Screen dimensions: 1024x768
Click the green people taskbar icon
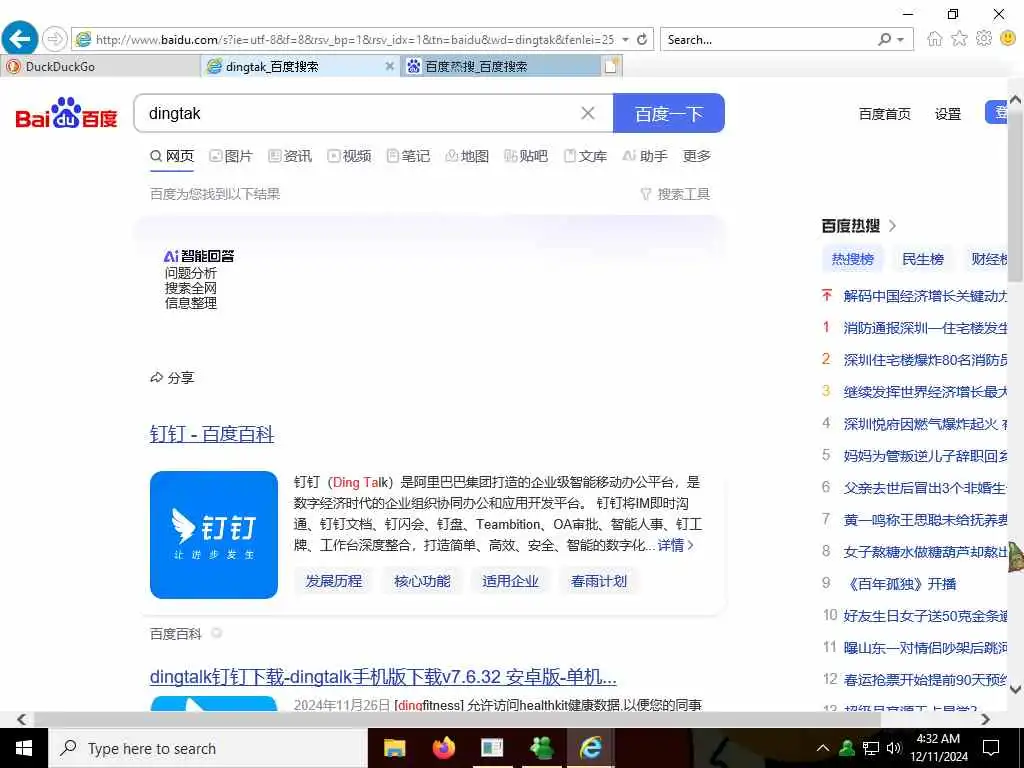point(541,748)
